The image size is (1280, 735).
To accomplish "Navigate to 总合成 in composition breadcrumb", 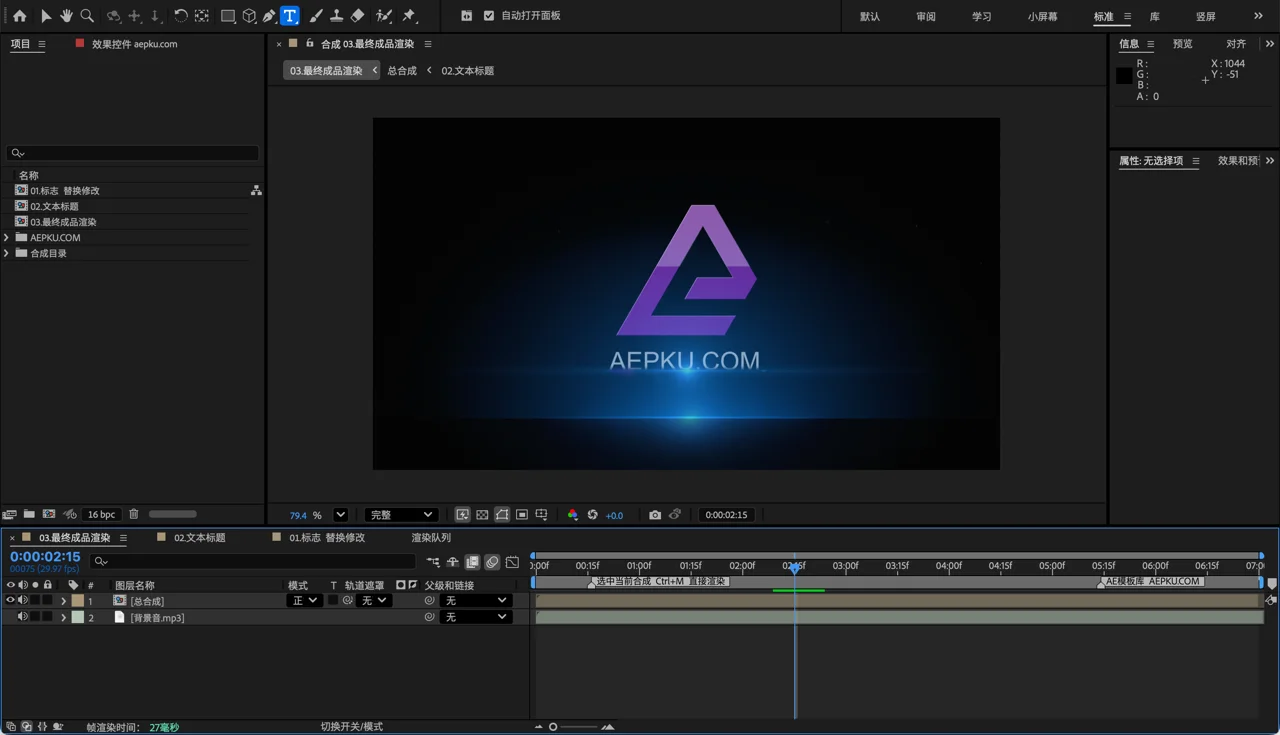I will [402, 71].
